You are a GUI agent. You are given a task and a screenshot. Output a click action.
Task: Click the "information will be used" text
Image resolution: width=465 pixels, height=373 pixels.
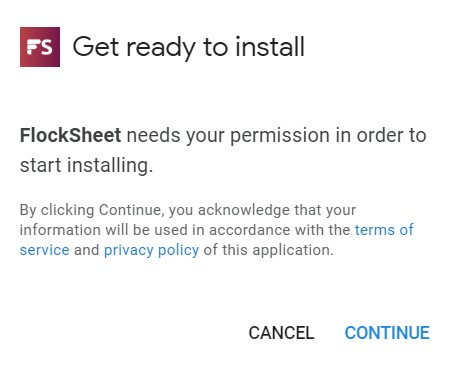tap(103, 230)
